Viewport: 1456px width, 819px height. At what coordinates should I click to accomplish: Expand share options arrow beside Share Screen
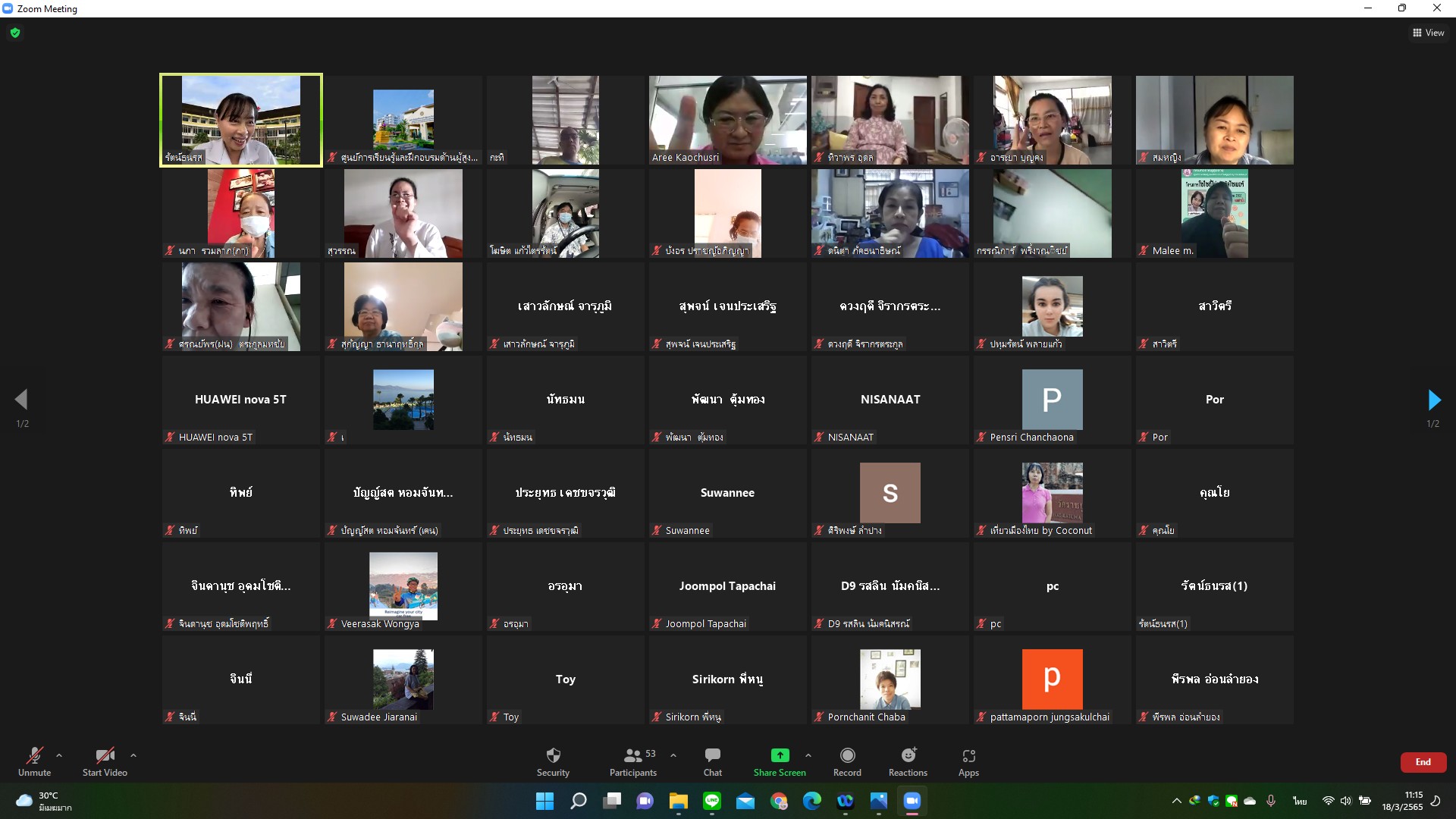(808, 755)
